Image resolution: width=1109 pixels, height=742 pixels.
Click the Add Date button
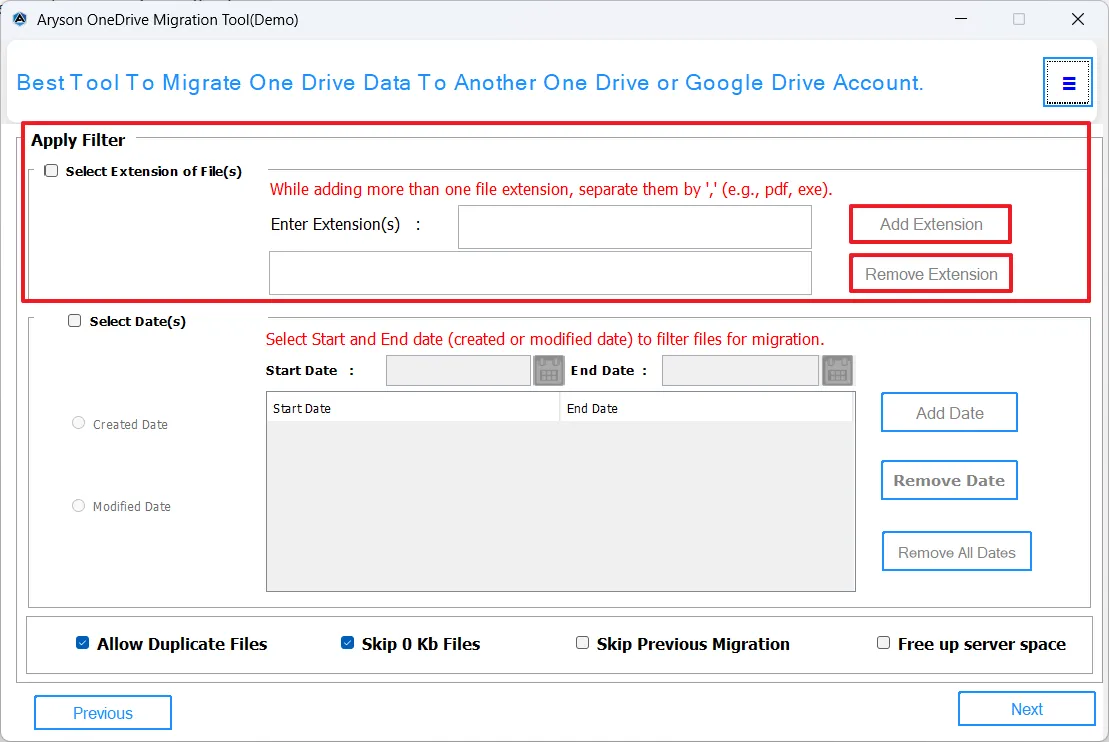point(949,413)
